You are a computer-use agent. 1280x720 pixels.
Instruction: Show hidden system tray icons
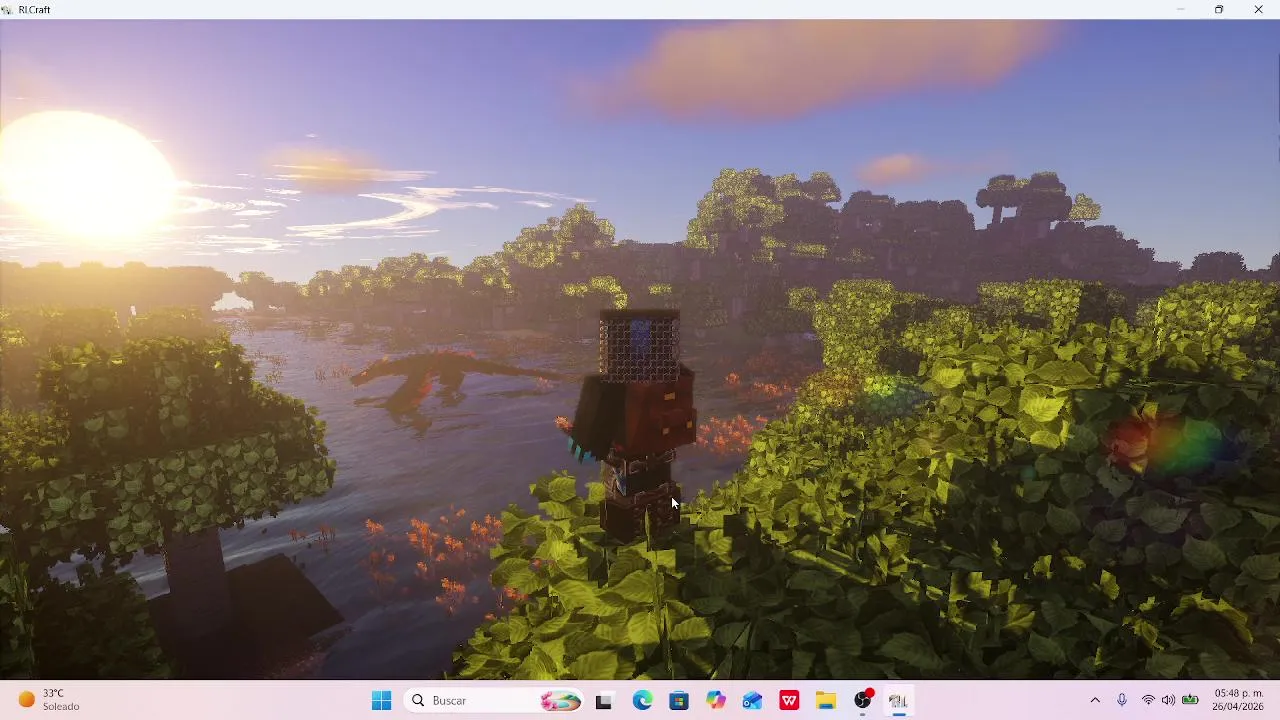1095,701
